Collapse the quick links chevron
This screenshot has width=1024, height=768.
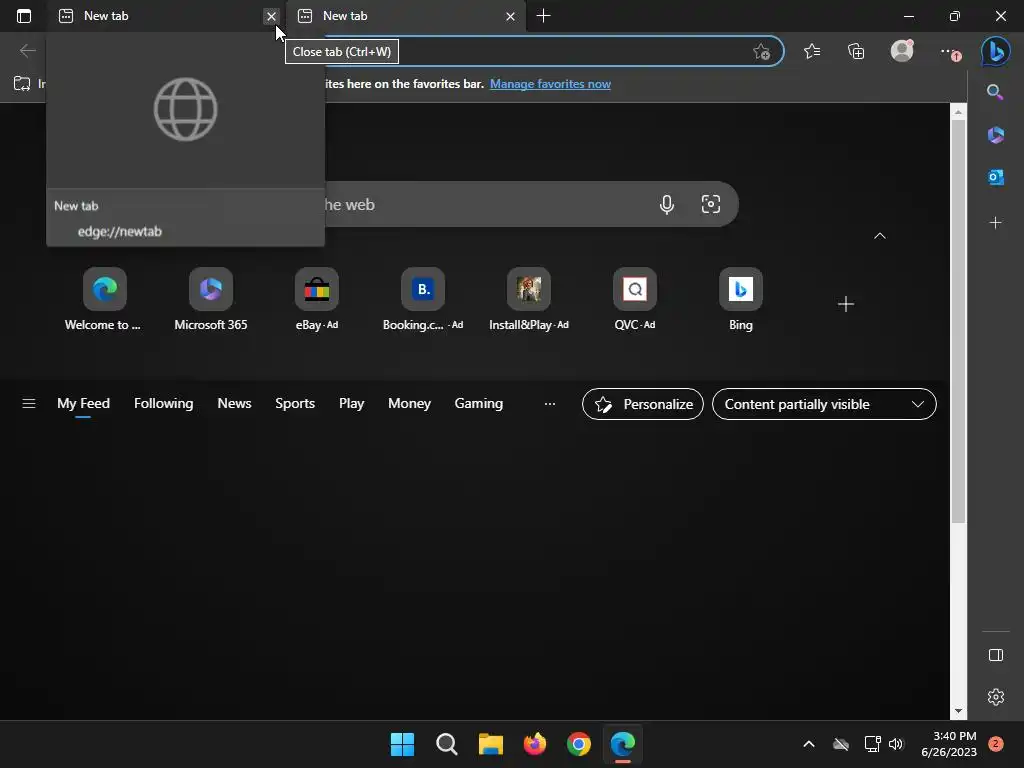pos(880,236)
